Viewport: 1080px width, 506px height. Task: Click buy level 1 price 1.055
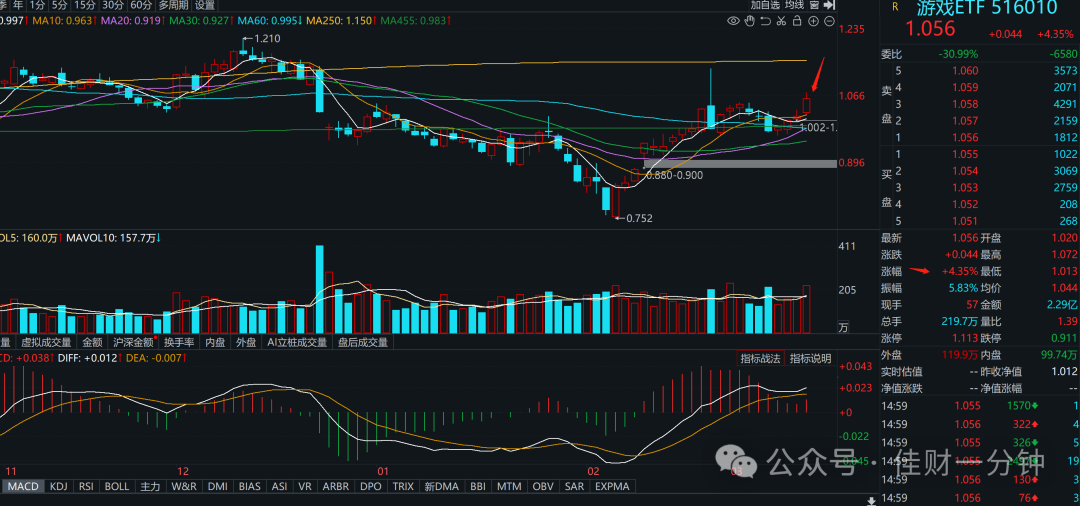click(966, 154)
